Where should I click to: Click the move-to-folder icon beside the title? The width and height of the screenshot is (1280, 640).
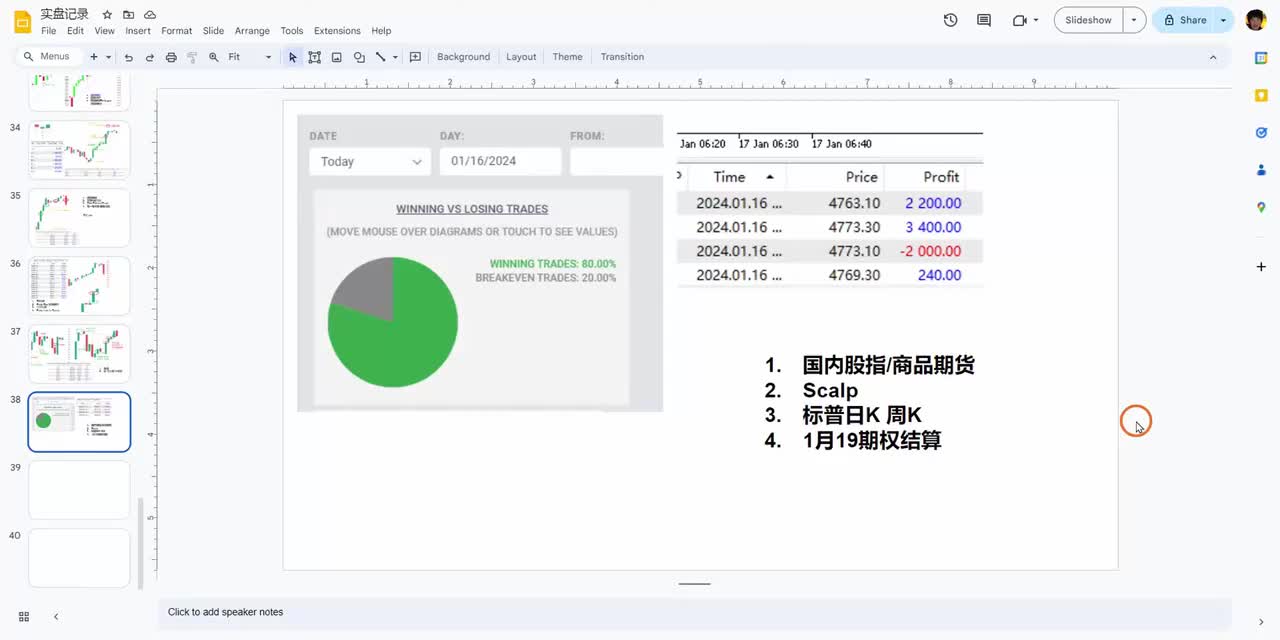128,15
